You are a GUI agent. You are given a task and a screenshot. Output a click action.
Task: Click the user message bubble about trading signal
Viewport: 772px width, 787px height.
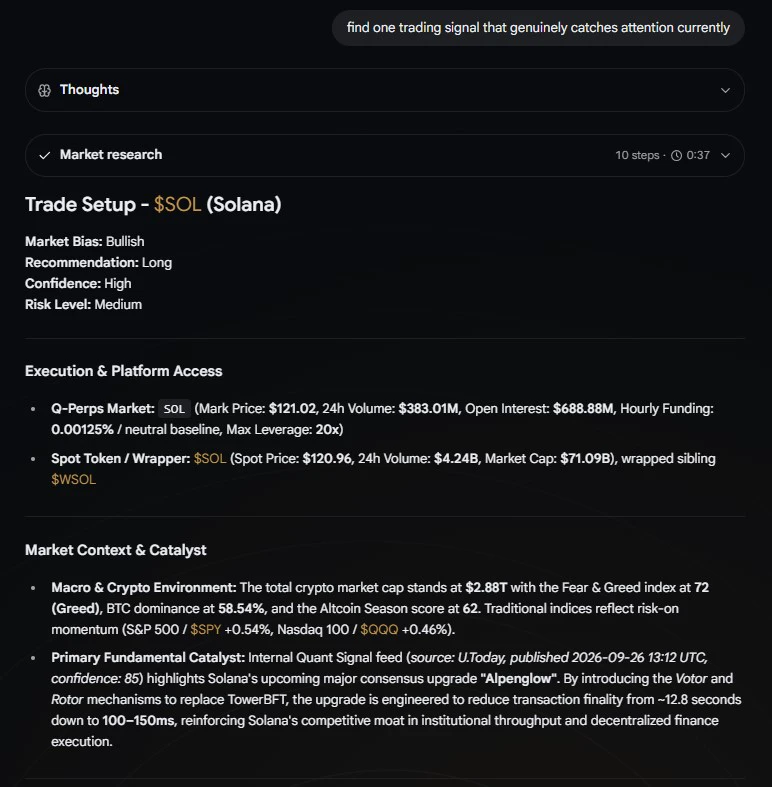tap(538, 28)
